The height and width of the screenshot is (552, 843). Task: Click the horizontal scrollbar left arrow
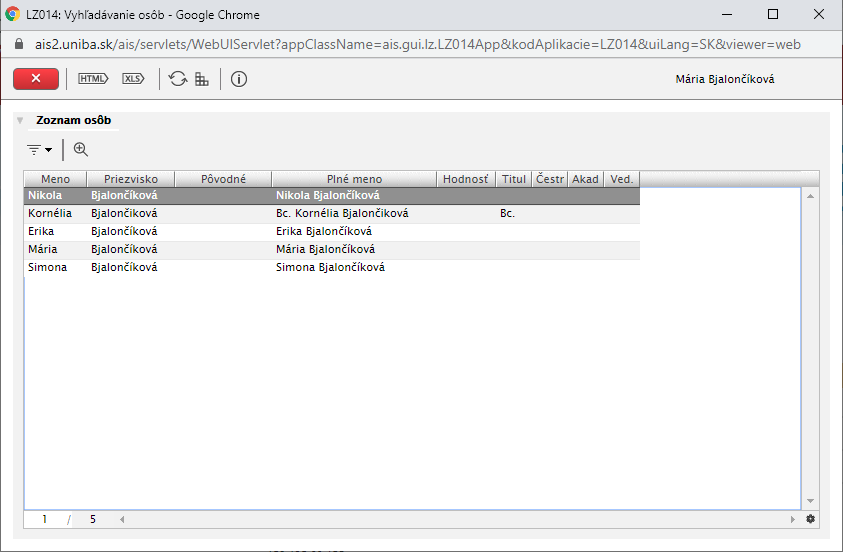tap(122, 519)
